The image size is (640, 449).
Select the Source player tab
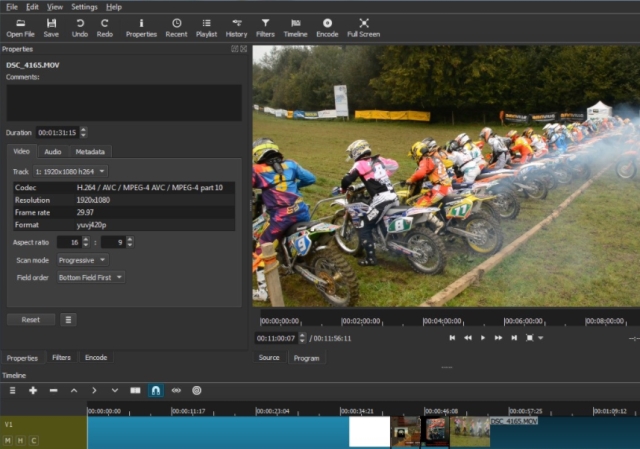[x=269, y=358]
